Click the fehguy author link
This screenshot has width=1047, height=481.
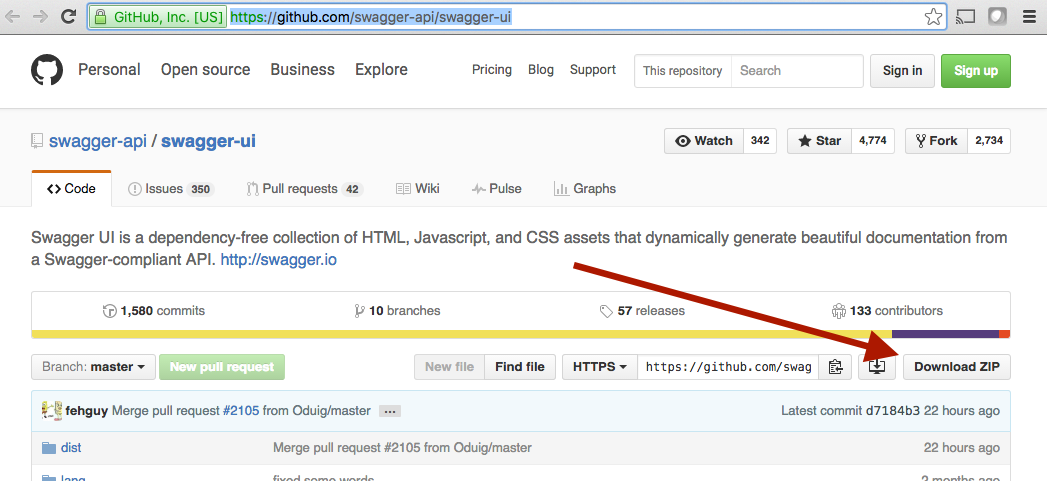click(87, 411)
